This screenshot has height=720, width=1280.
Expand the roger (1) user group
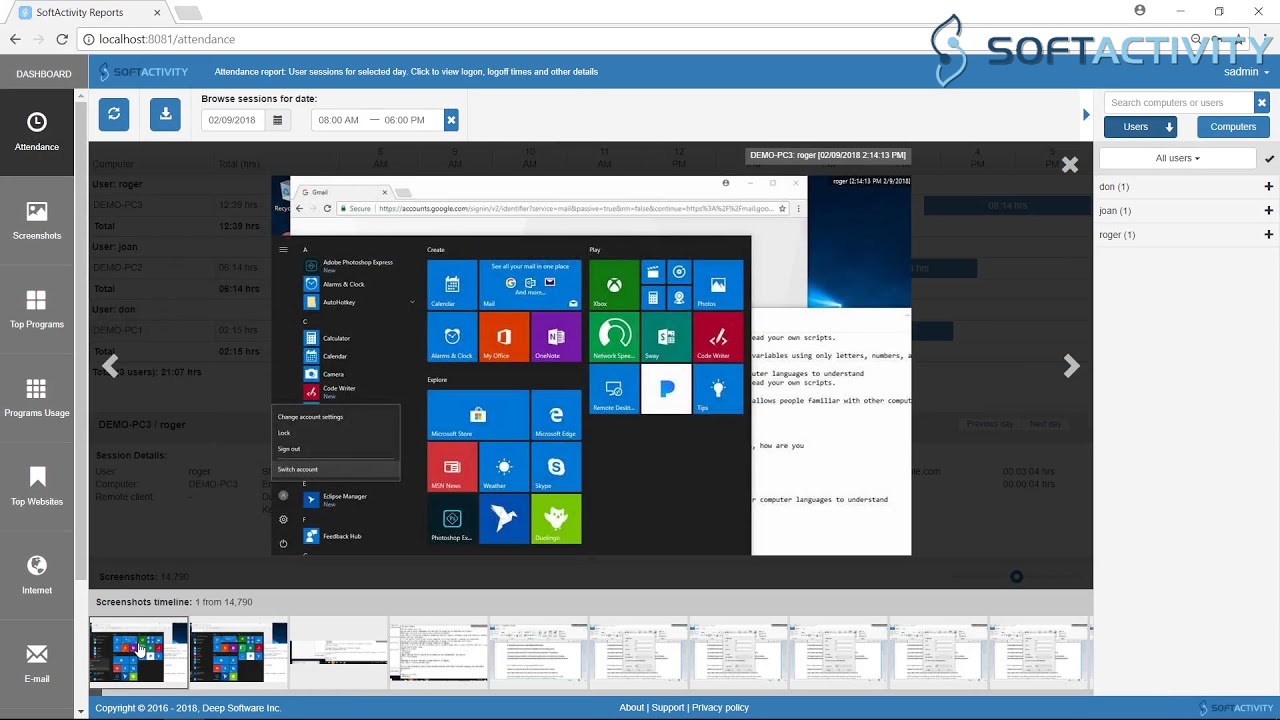pyautogui.click(x=1269, y=235)
